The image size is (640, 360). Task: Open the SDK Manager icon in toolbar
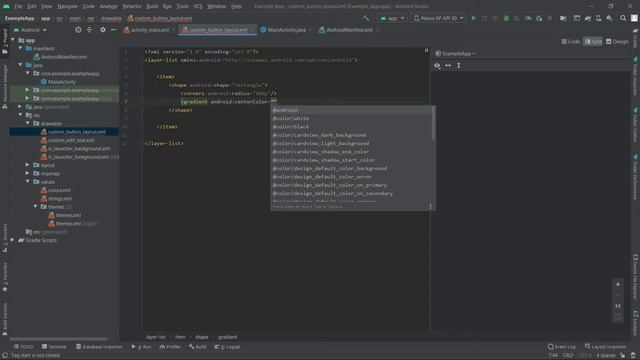point(609,18)
